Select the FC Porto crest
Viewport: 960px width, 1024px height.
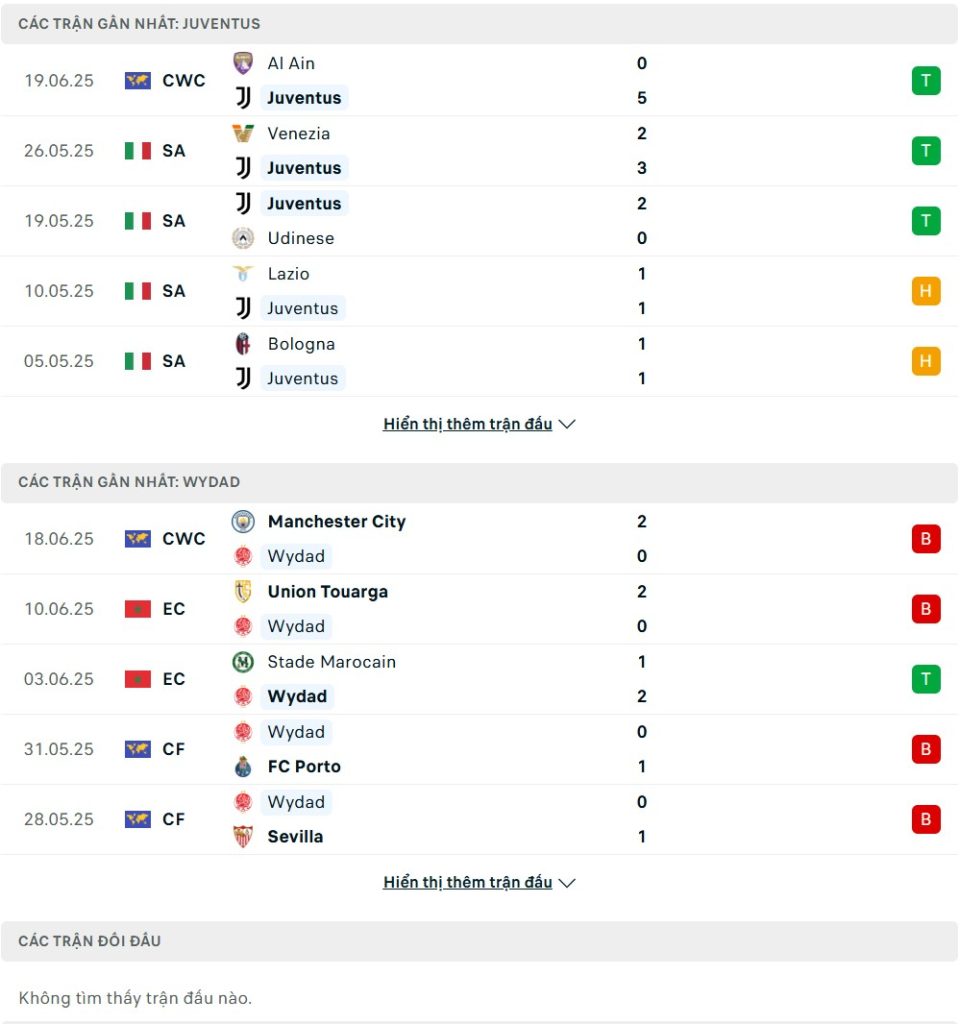coord(243,767)
